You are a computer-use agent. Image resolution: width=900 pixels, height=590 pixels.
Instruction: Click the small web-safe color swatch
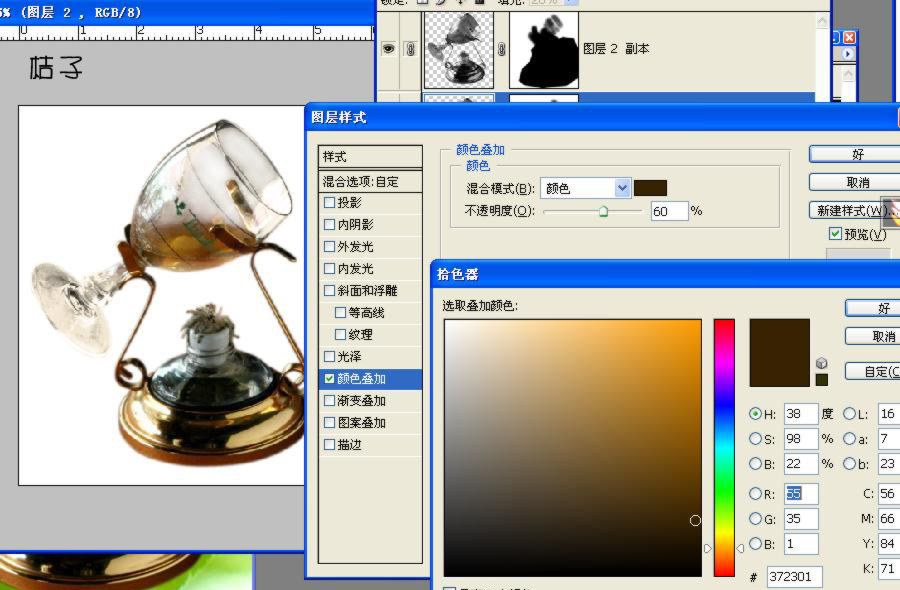click(x=822, y=379)
